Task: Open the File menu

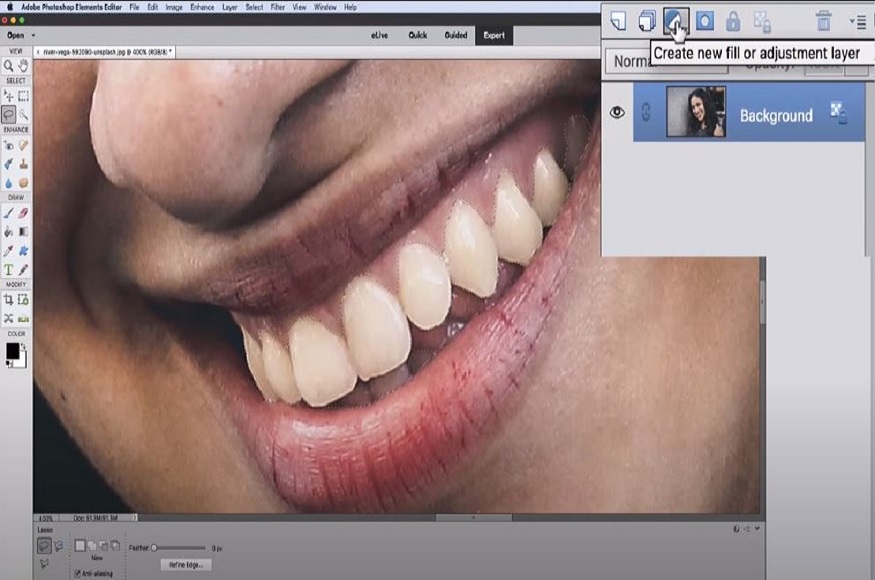Action: (x=134, y=7)
